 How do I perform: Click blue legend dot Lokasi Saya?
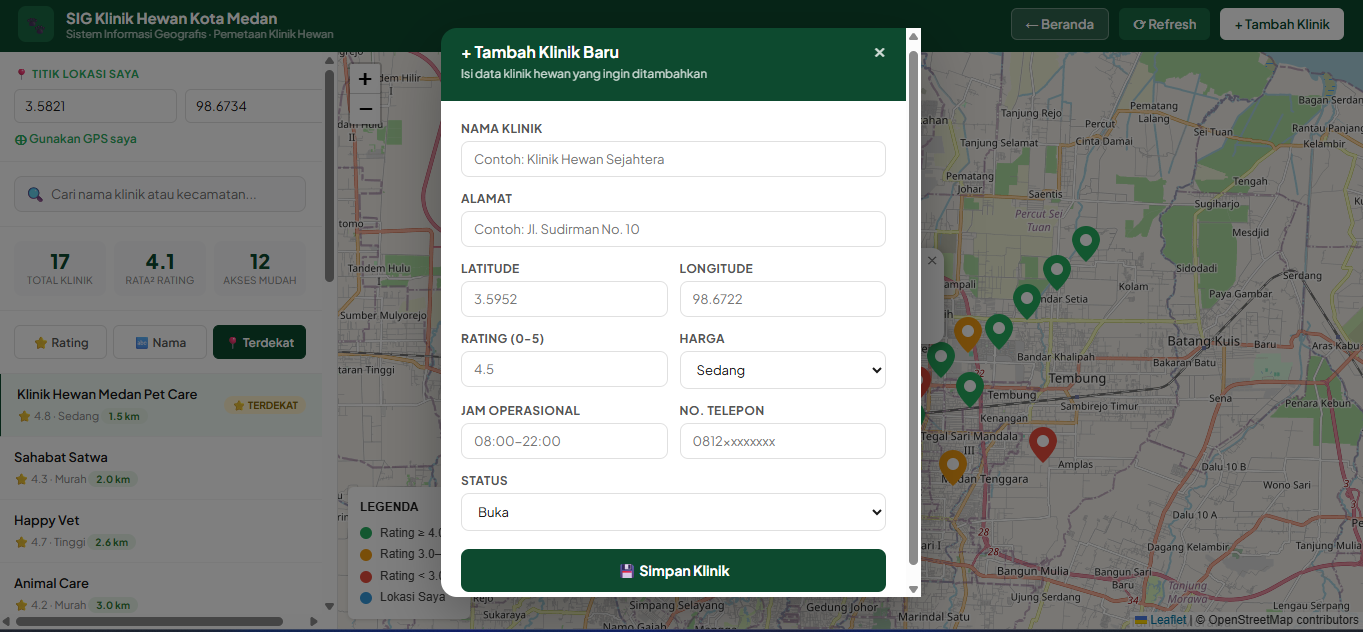coord(366,598)
